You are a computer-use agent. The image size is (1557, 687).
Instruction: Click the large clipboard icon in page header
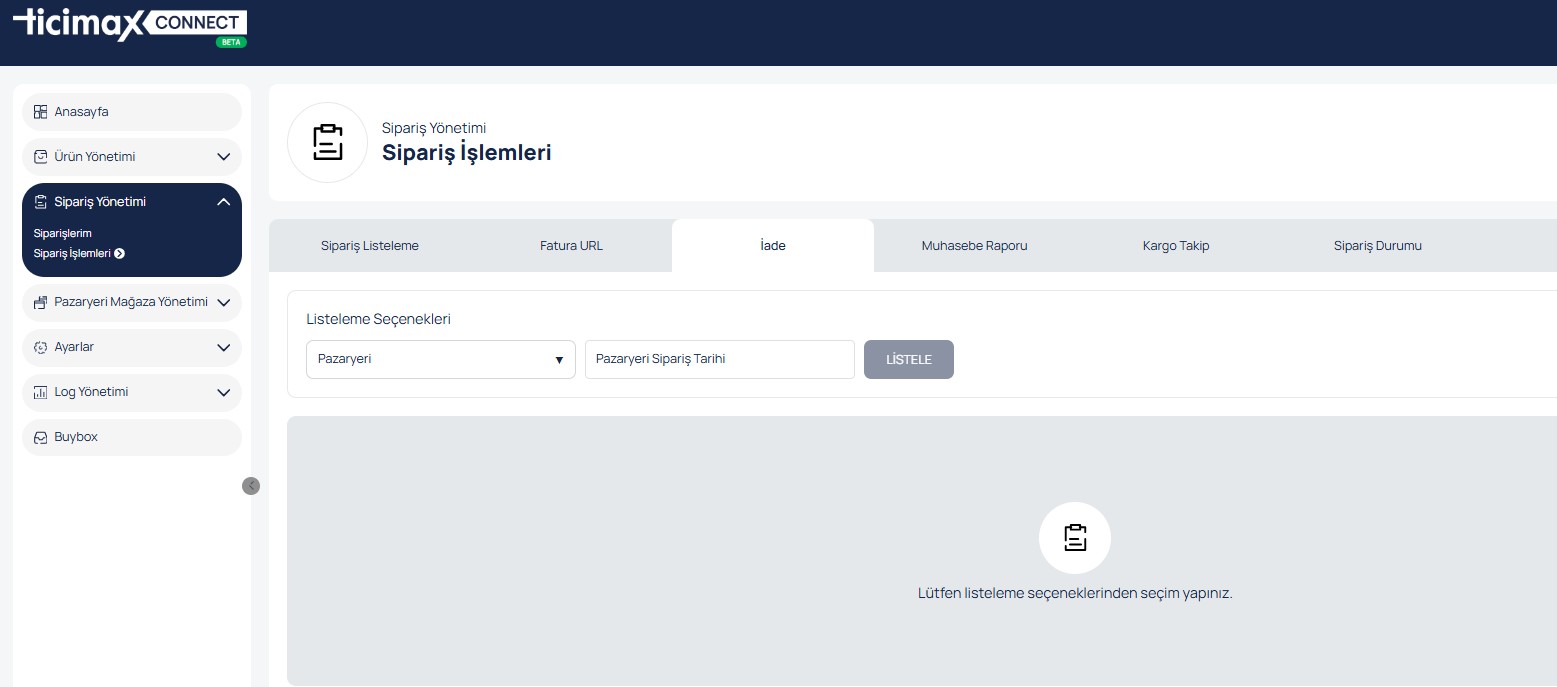pyautogui.click(x=328, y=143)
